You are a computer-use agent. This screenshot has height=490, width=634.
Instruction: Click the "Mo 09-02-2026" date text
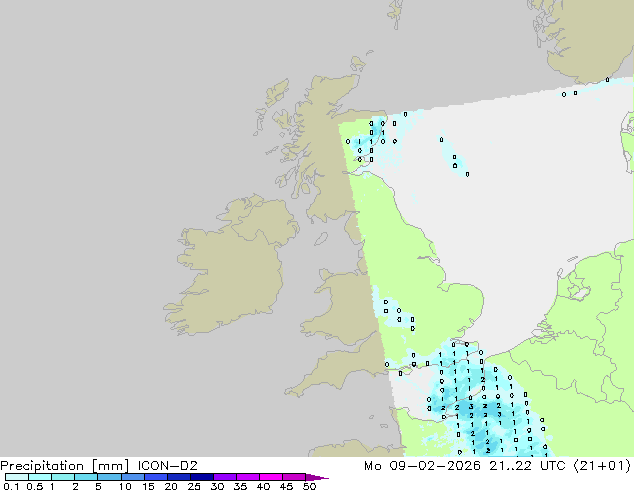click(x=423, y=466)
